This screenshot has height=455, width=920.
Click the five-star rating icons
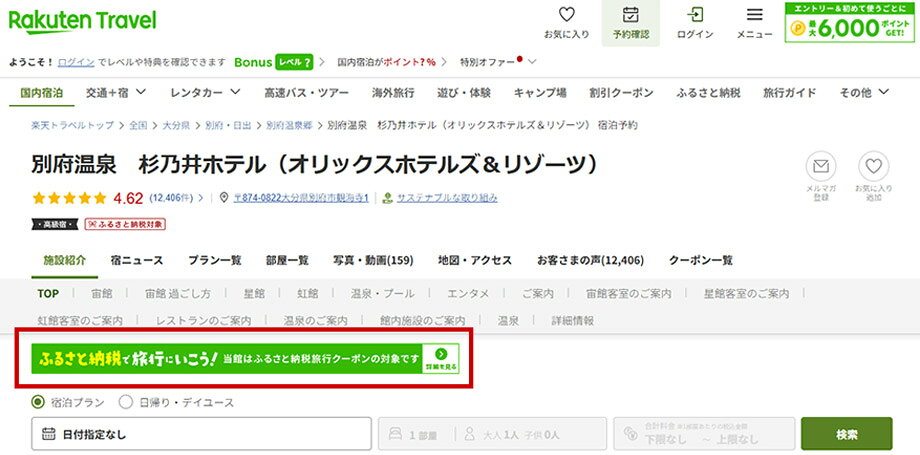point(69,198)
